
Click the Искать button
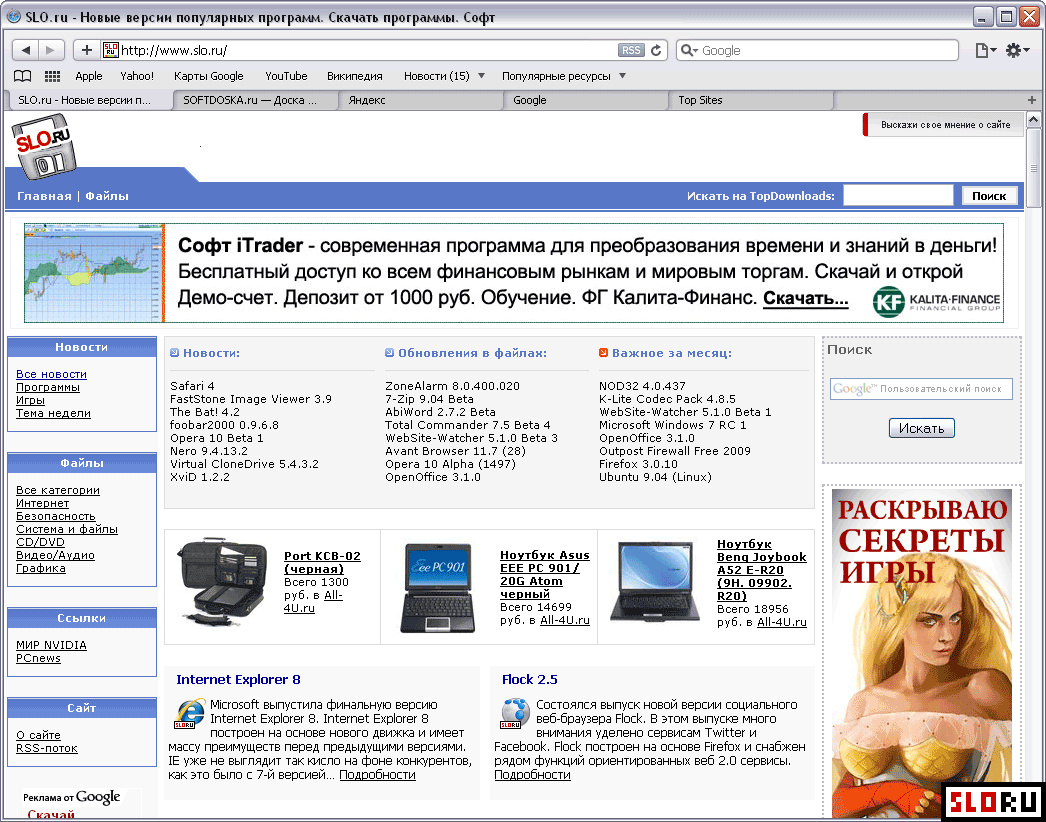coord(921,428)
